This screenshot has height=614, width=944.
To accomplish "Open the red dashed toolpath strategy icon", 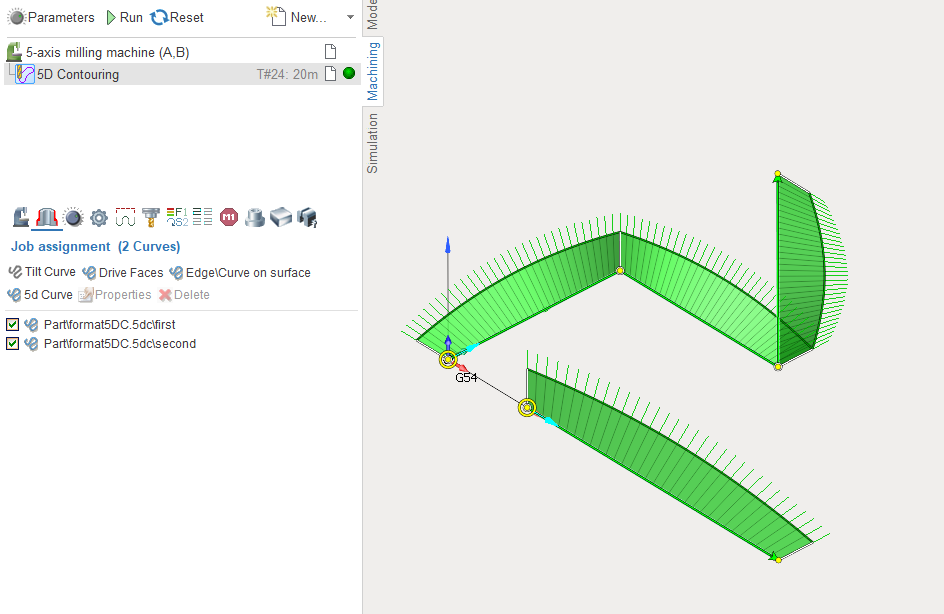I will coord(125,217).
